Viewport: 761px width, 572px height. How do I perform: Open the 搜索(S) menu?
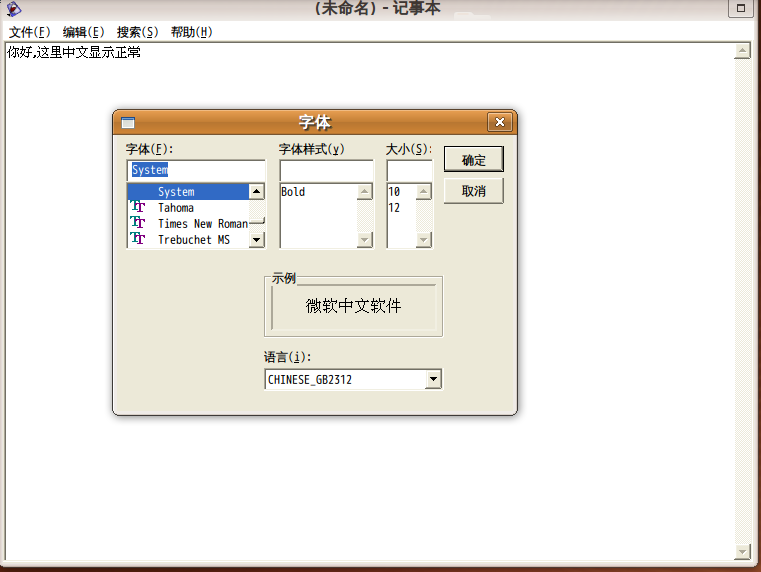click(x=137, y=32)
